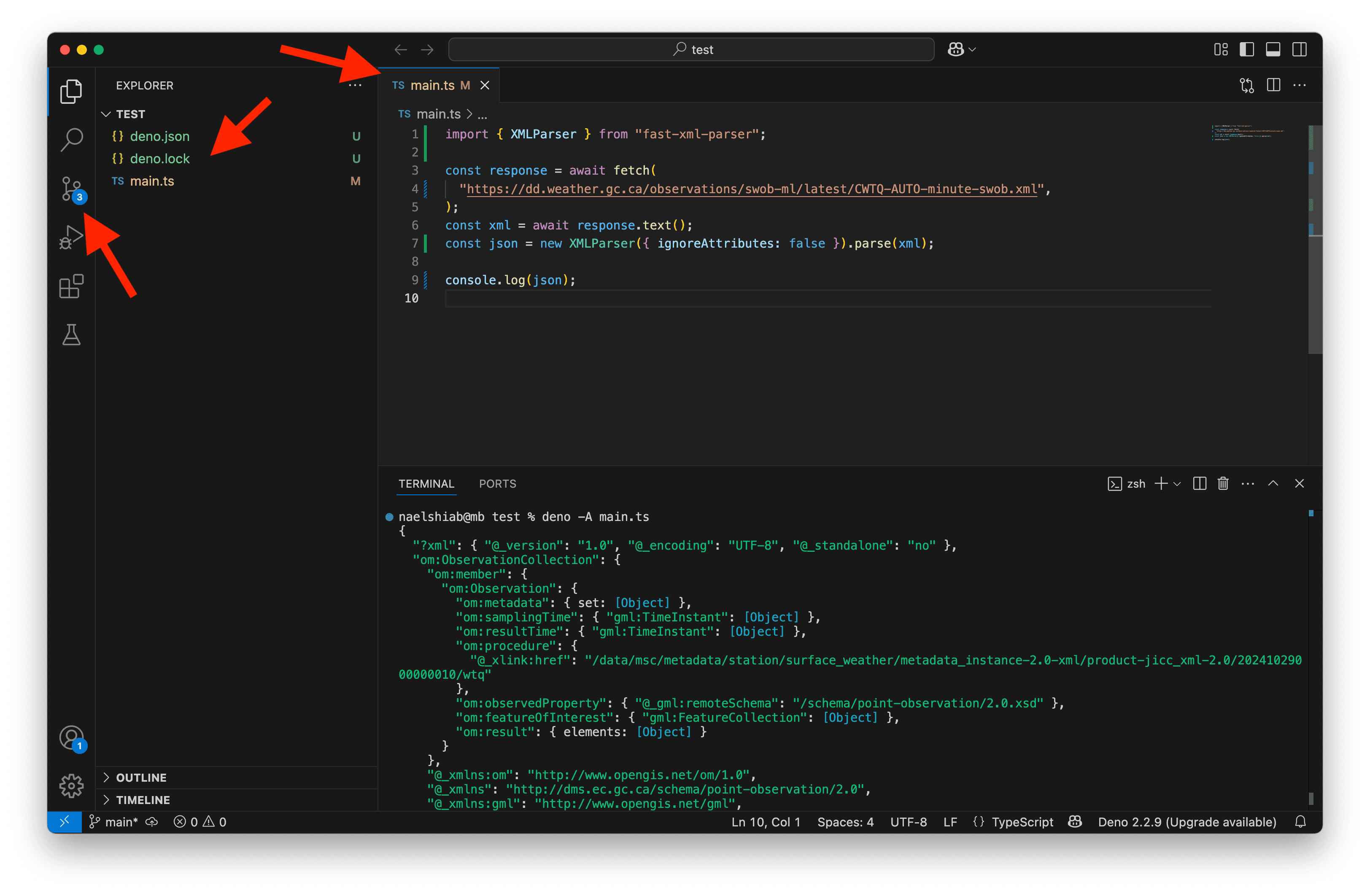Toggle primary side bar visibility
The width and height of the screenshot is (1370, 896).
coord(1247,49)
